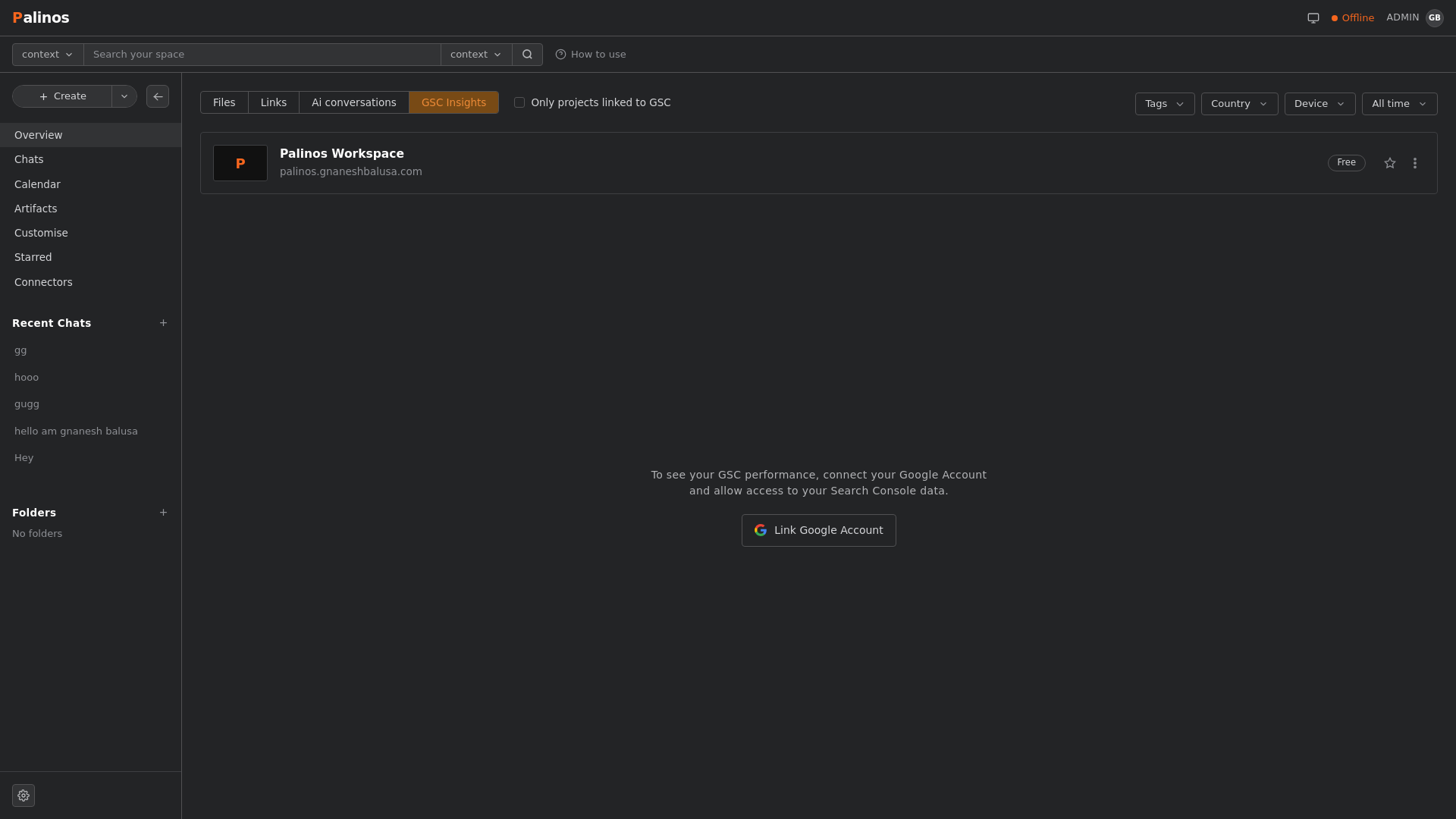Switch to the Links tab

pos(274,102)
